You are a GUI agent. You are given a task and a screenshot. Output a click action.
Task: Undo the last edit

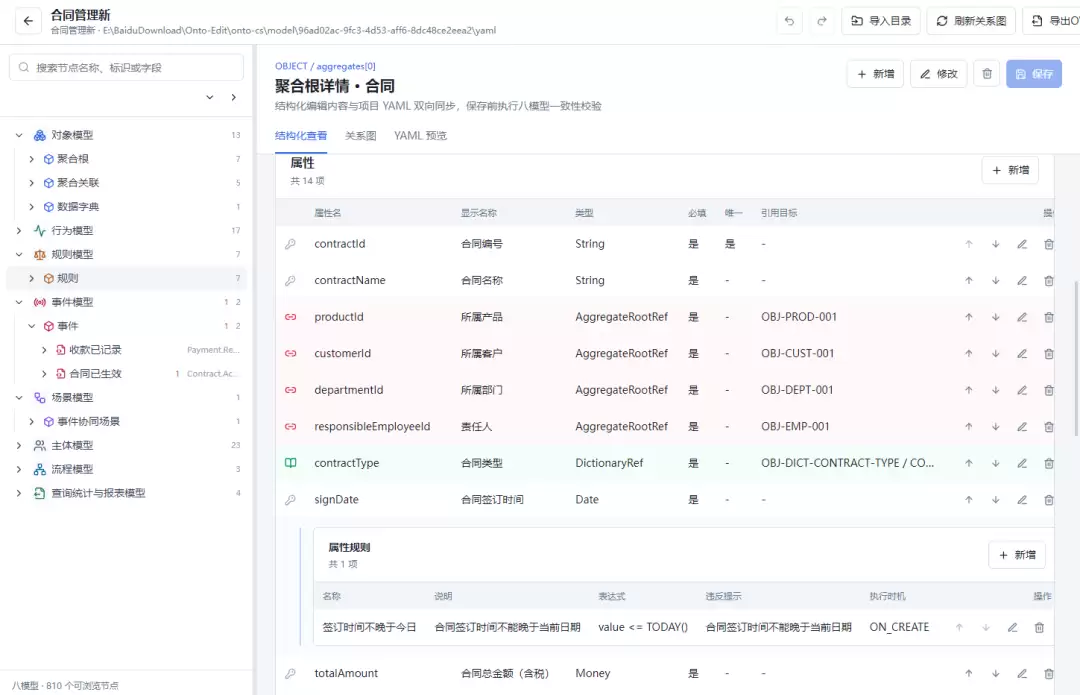(789, 21)
